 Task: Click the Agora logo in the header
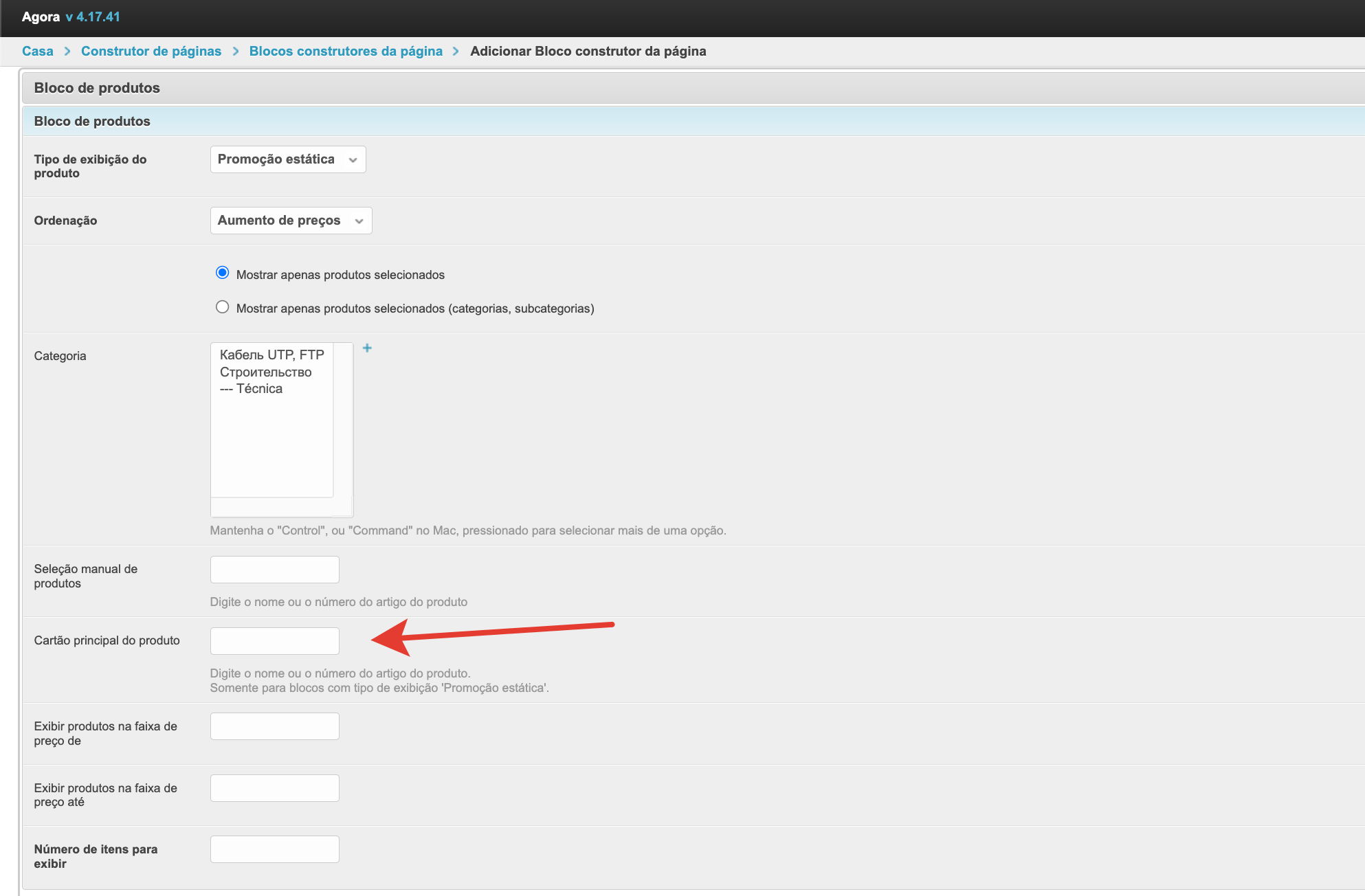click(x=41, y=17)
